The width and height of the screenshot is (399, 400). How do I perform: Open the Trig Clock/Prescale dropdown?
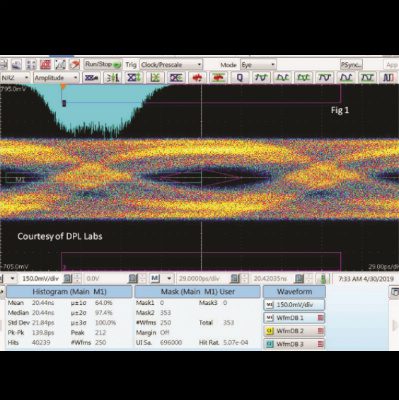tap(171, 65)
